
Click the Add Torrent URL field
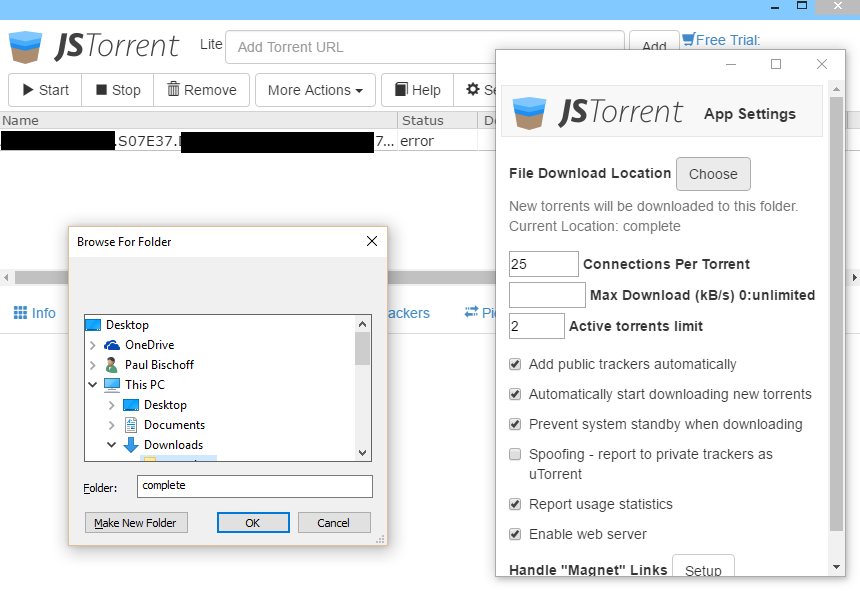pyautogui.click(x=425, y=47)
